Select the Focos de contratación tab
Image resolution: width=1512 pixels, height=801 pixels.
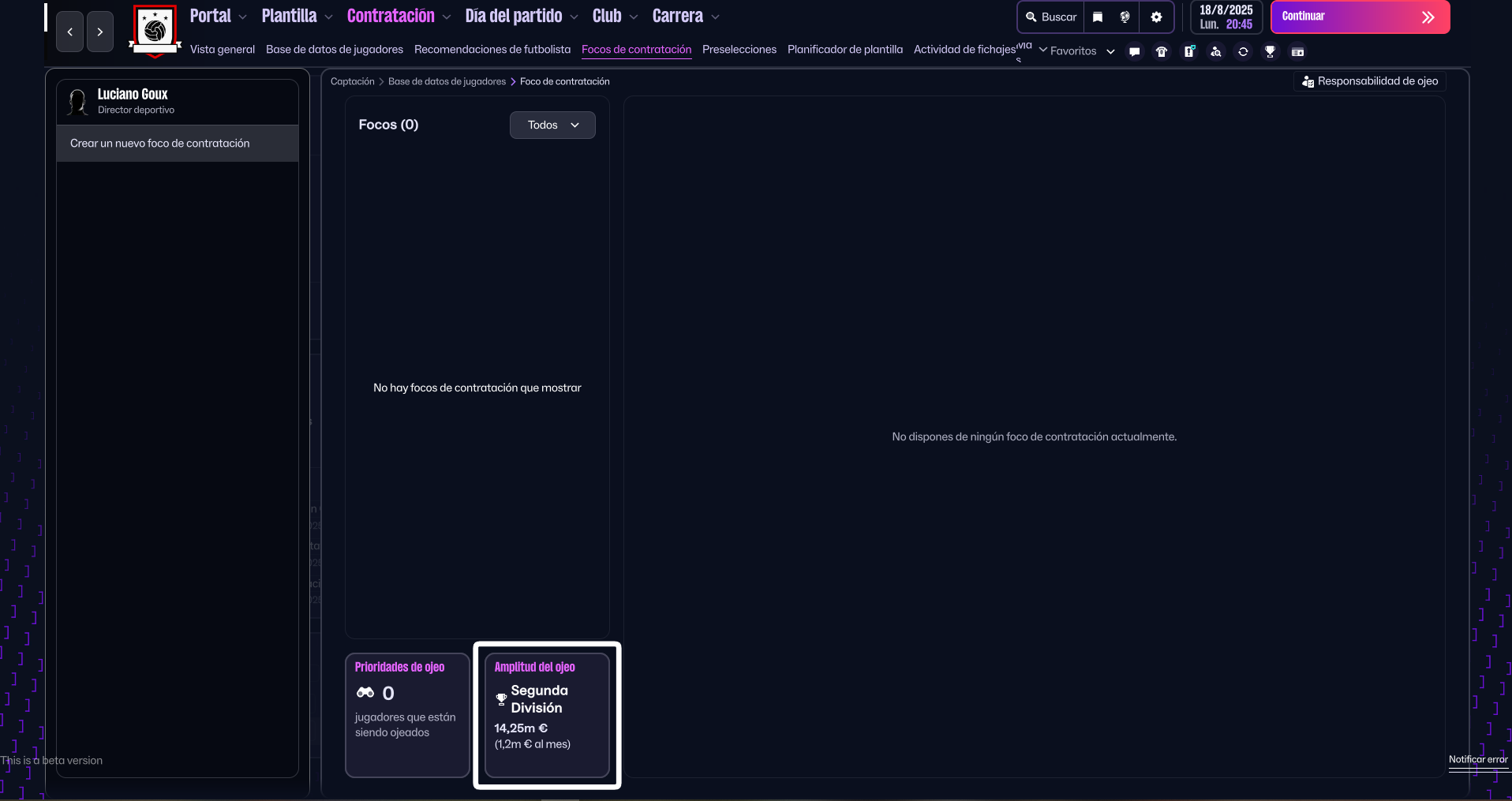[x=636, y=50]
